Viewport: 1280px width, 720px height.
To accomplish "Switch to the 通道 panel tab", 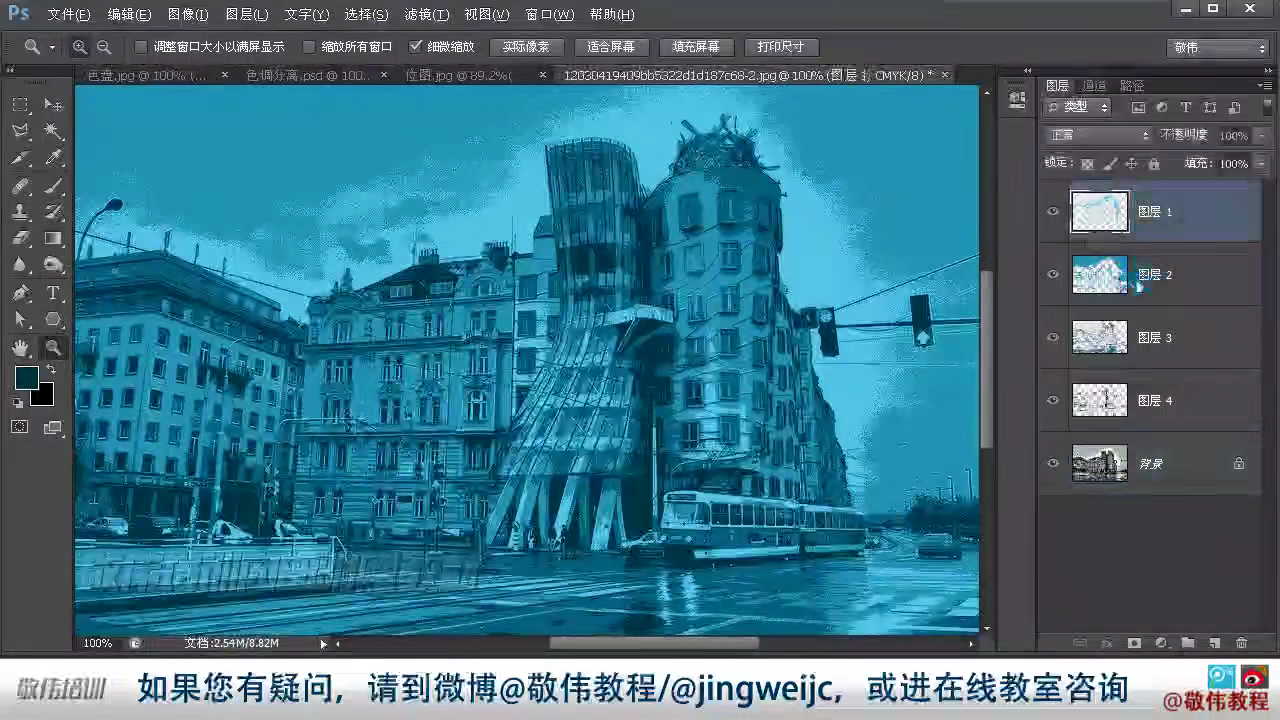I will 1094,86.
